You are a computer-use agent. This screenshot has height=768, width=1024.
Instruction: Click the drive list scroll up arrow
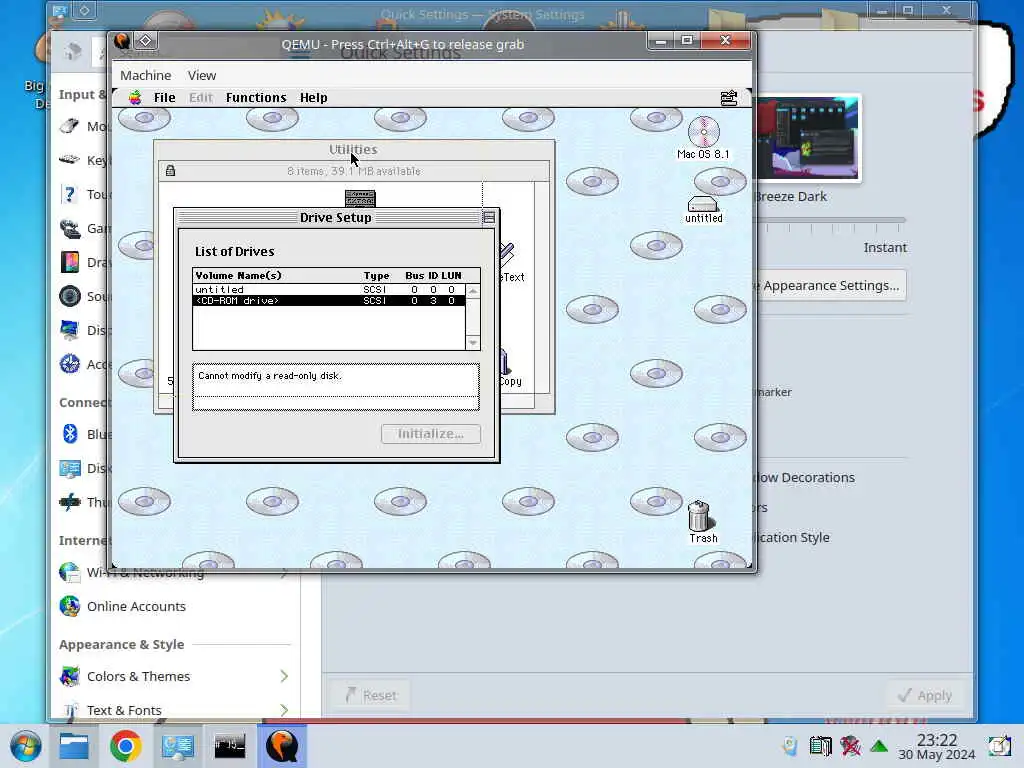(x=473, y=291)
